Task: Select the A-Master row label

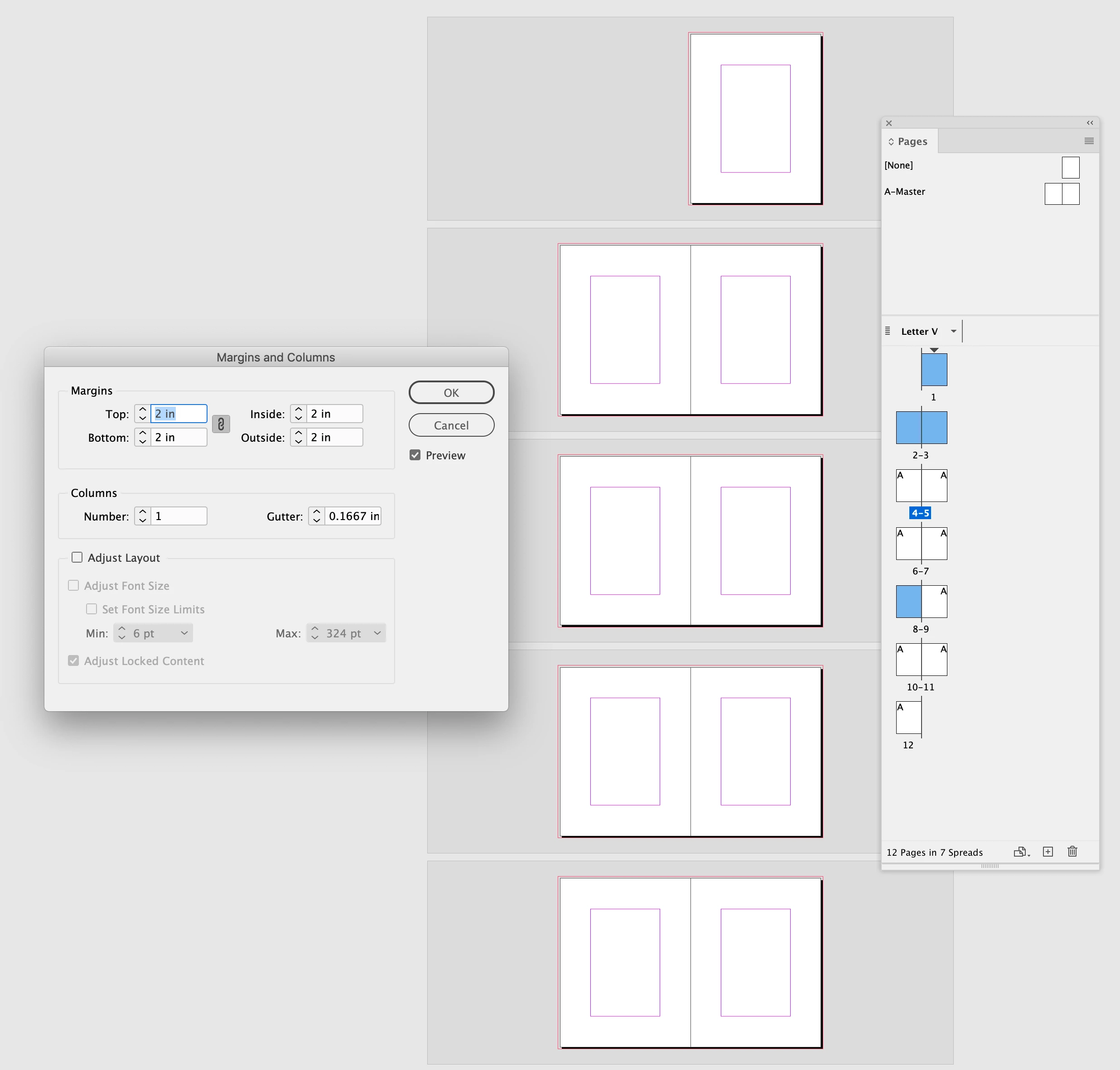Action: click(904, 192)
